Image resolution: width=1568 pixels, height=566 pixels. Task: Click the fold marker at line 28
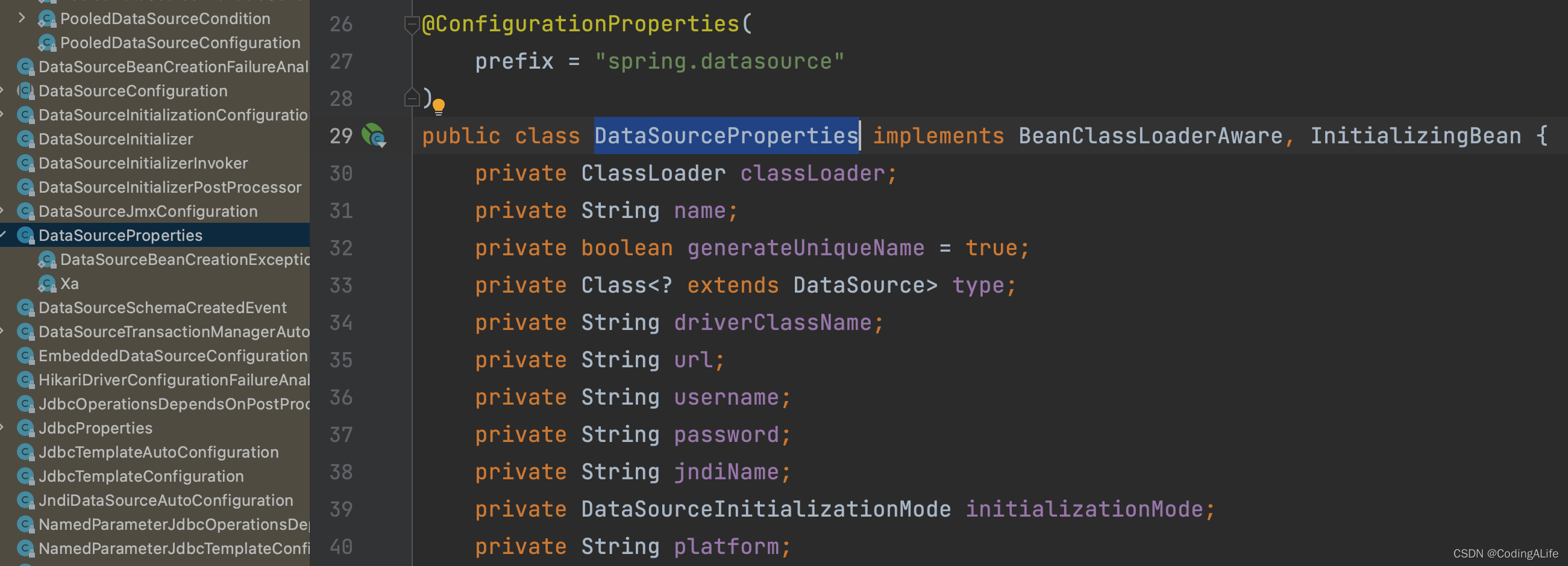(x=412, y=98)
